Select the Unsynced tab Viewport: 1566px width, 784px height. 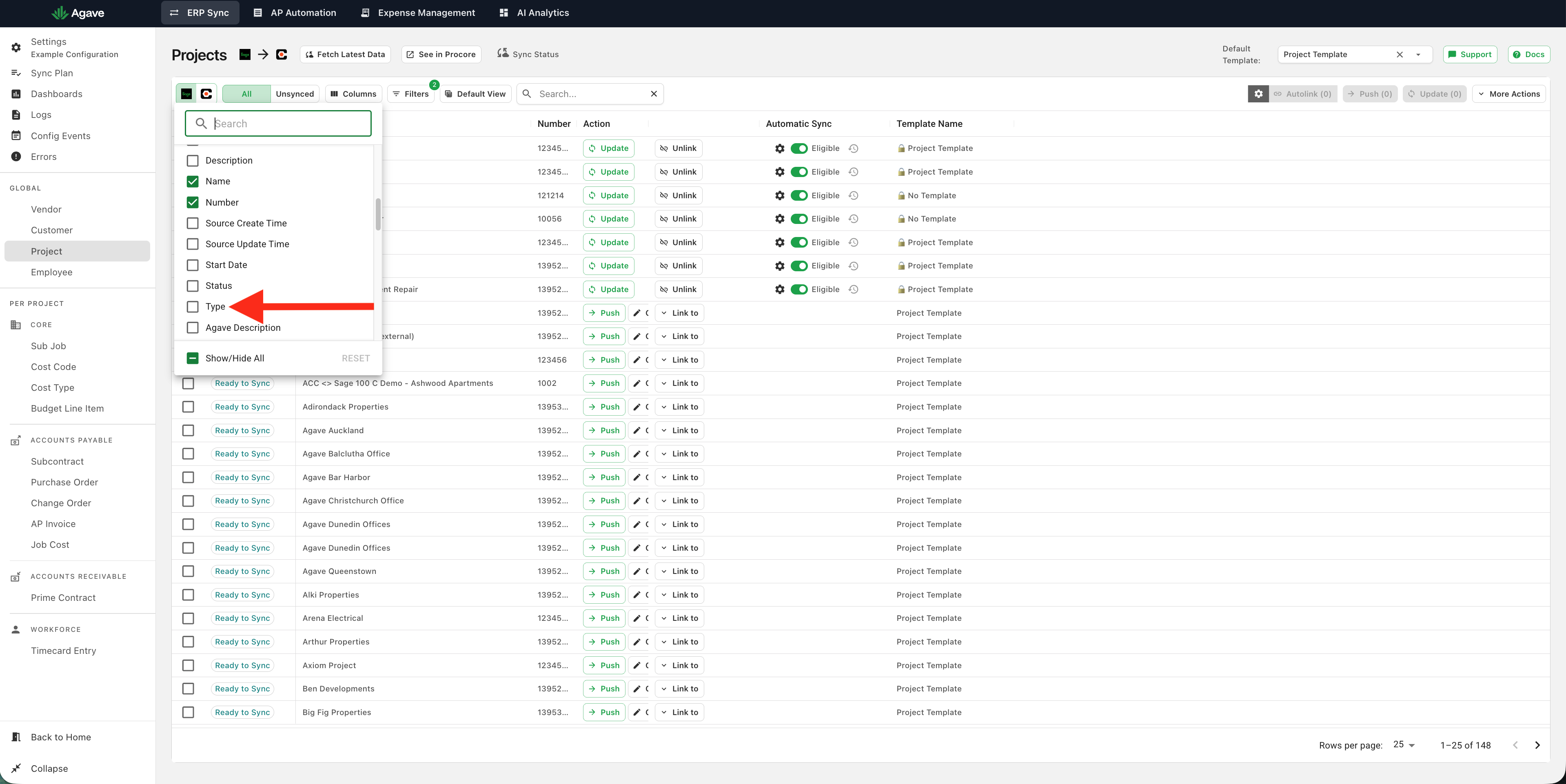[x=295, y=93]
